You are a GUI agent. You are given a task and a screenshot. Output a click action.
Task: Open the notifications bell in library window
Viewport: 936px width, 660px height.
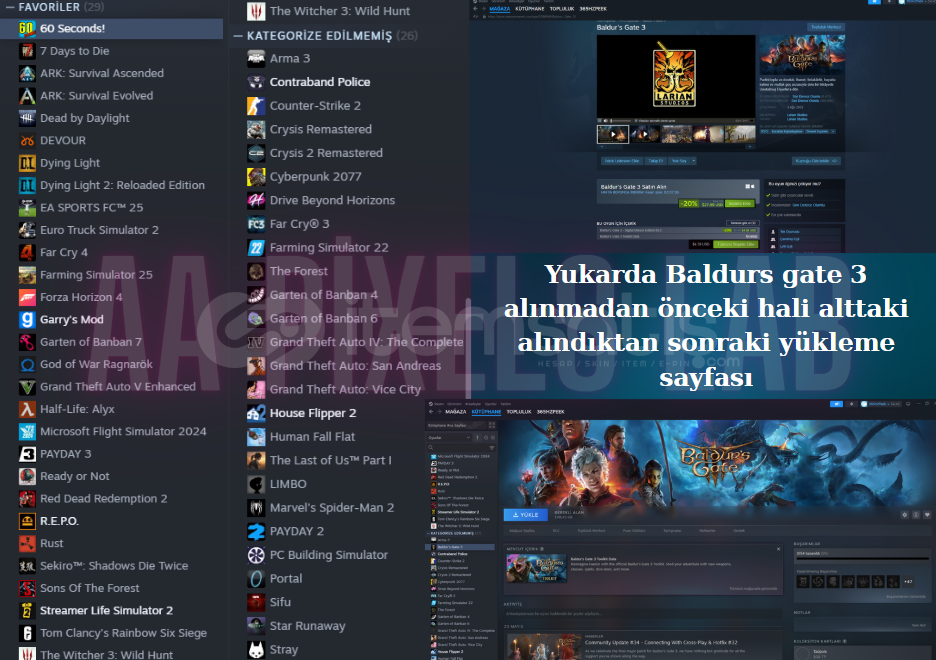852,403
